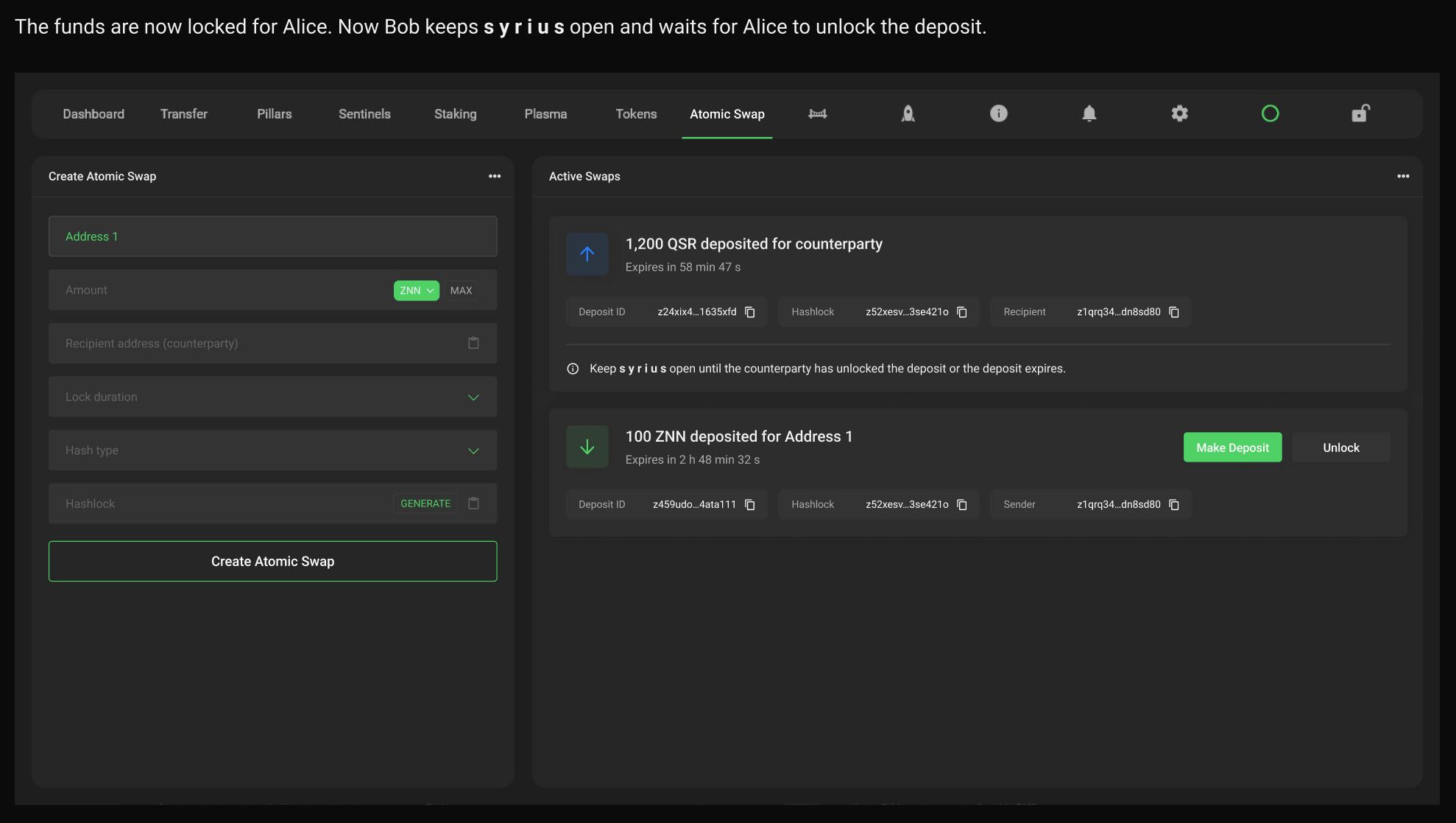Open the settings gear icon

point(1179,113)
